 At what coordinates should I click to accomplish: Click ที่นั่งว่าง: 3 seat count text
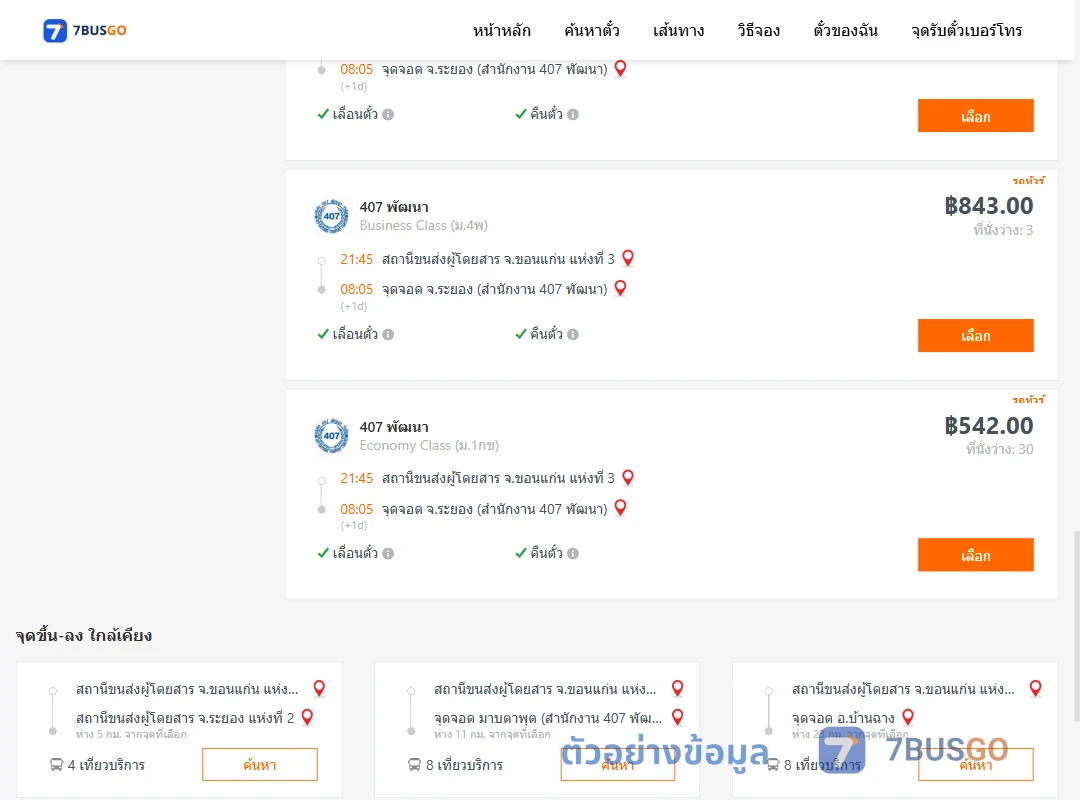coord(1003,230)
